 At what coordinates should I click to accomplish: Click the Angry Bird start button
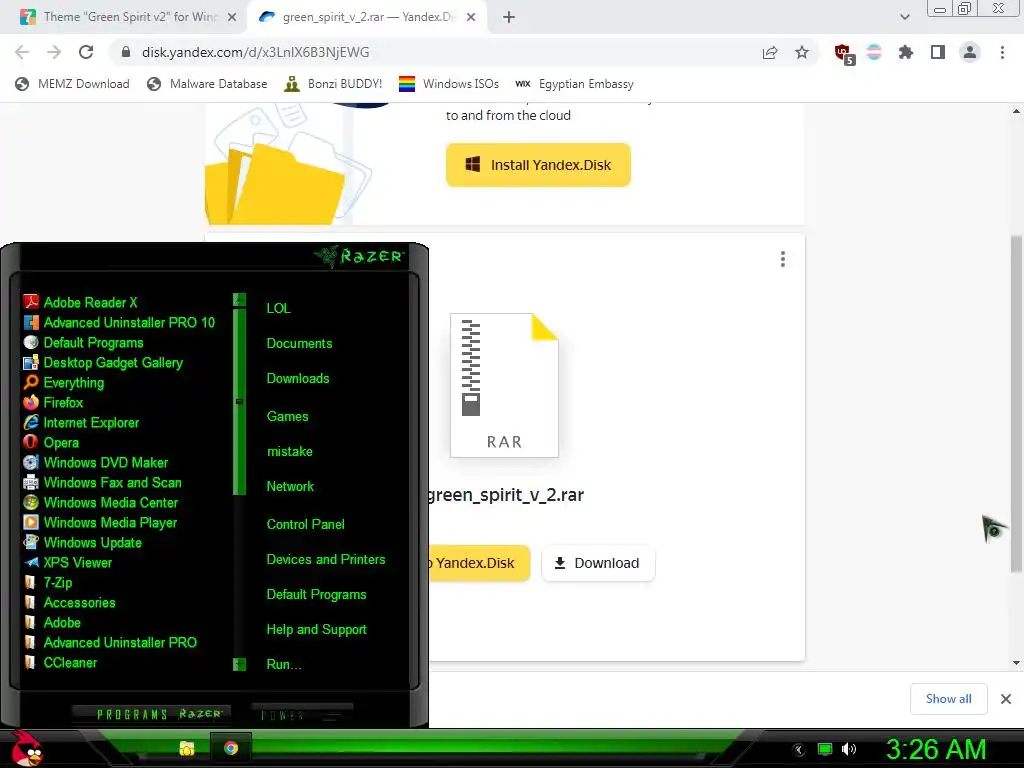point(26,748)
